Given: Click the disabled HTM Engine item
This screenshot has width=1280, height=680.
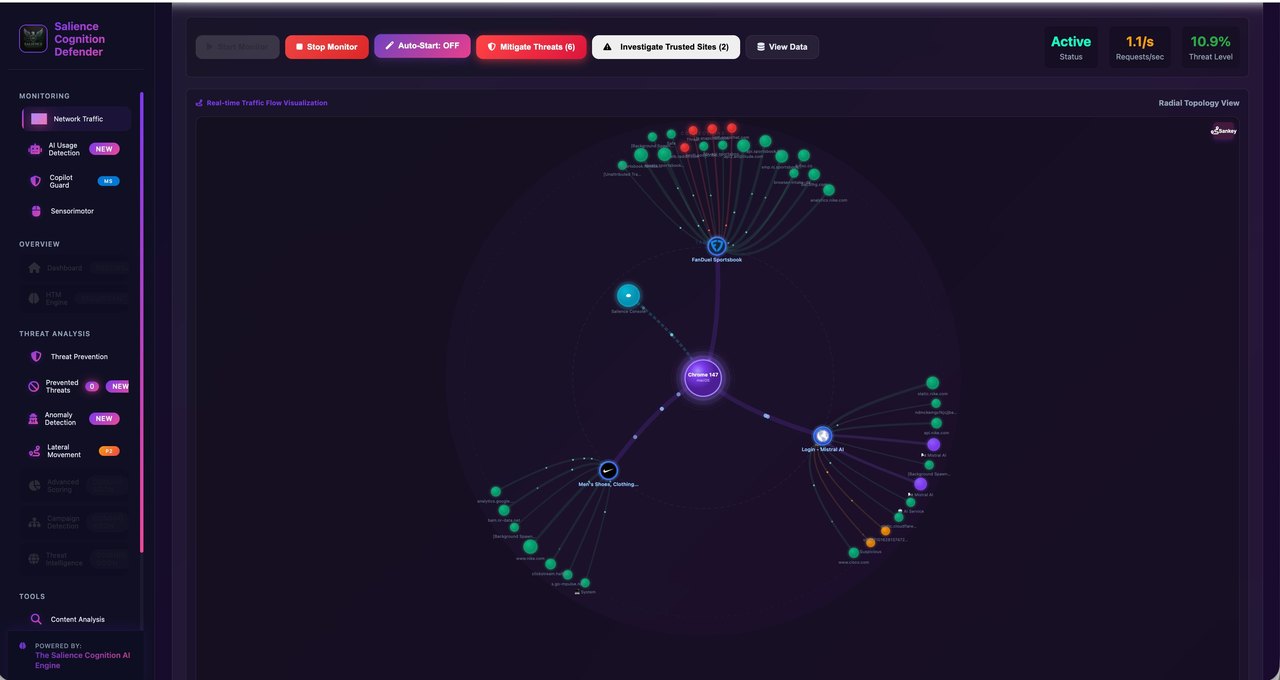Looking at the screenshot, I should click(x=76, y=298).
